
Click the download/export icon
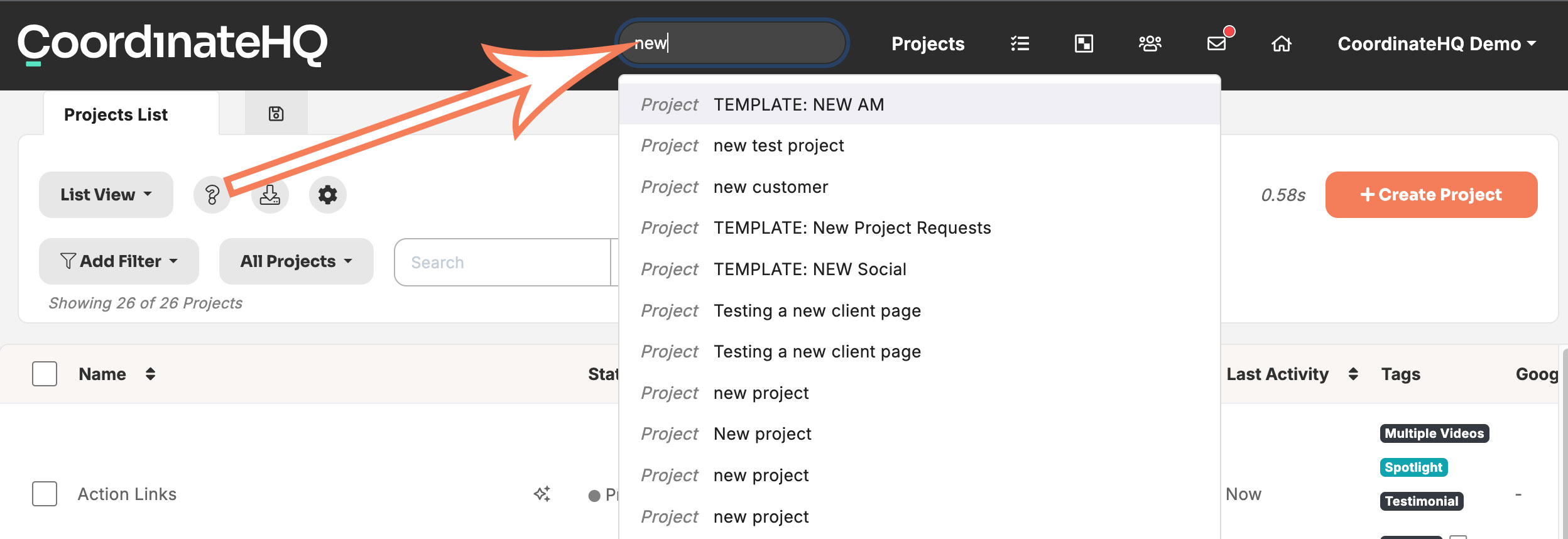(x=270, y=195)
